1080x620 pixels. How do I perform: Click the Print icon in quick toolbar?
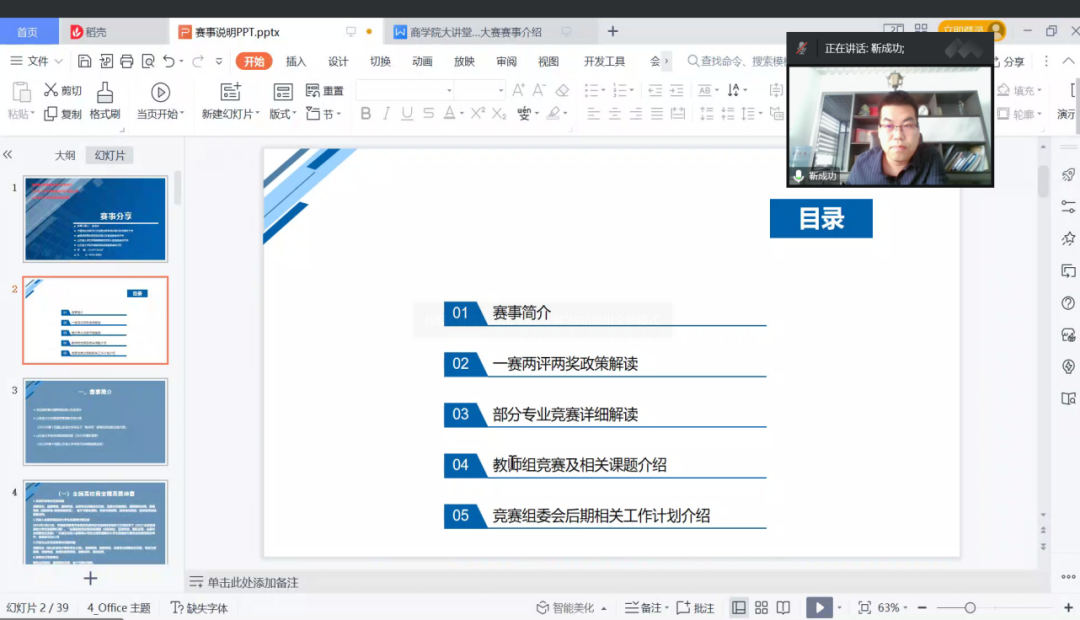click(127, 61)
